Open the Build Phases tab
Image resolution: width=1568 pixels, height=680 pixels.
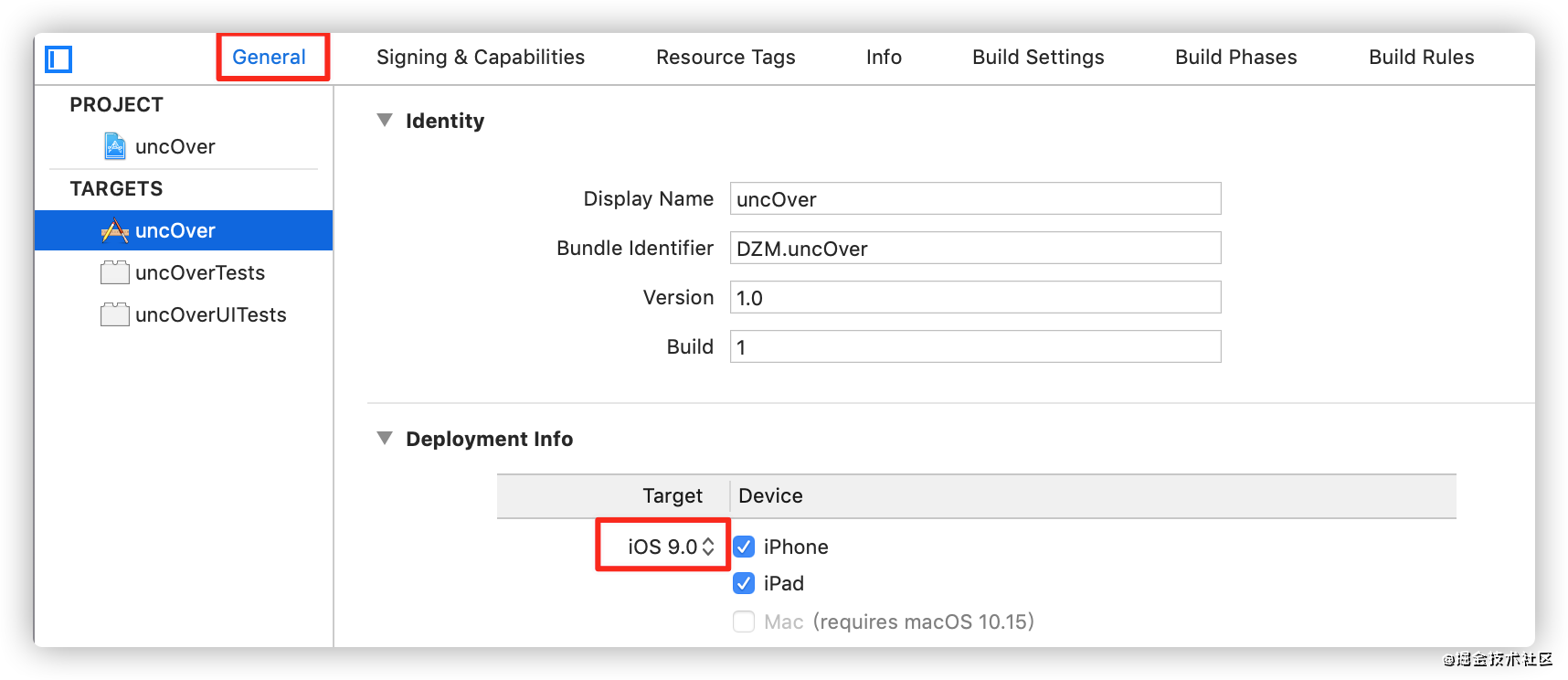tap(1235, 57)
